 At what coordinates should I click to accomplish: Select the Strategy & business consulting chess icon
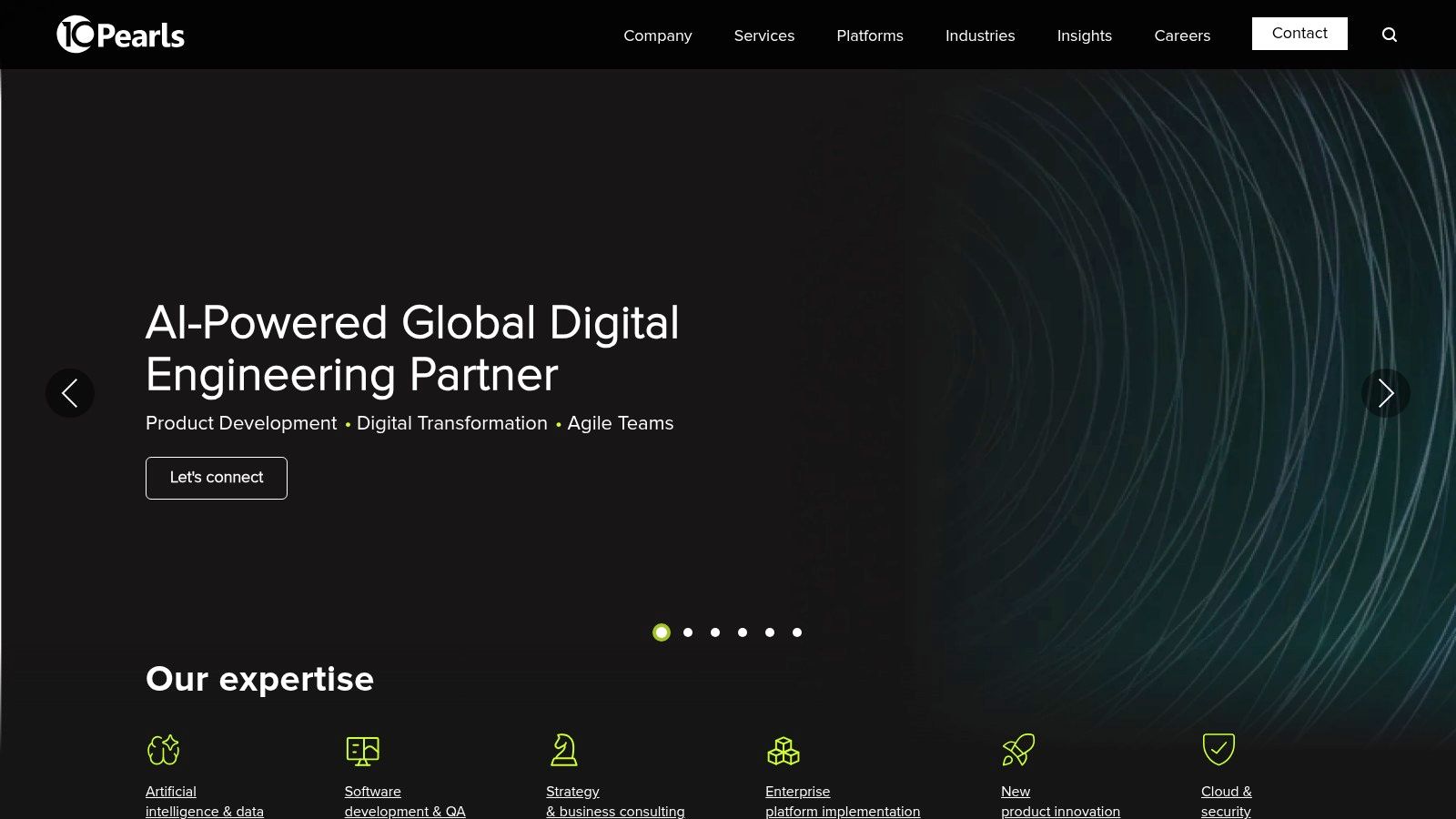point(563,751)
